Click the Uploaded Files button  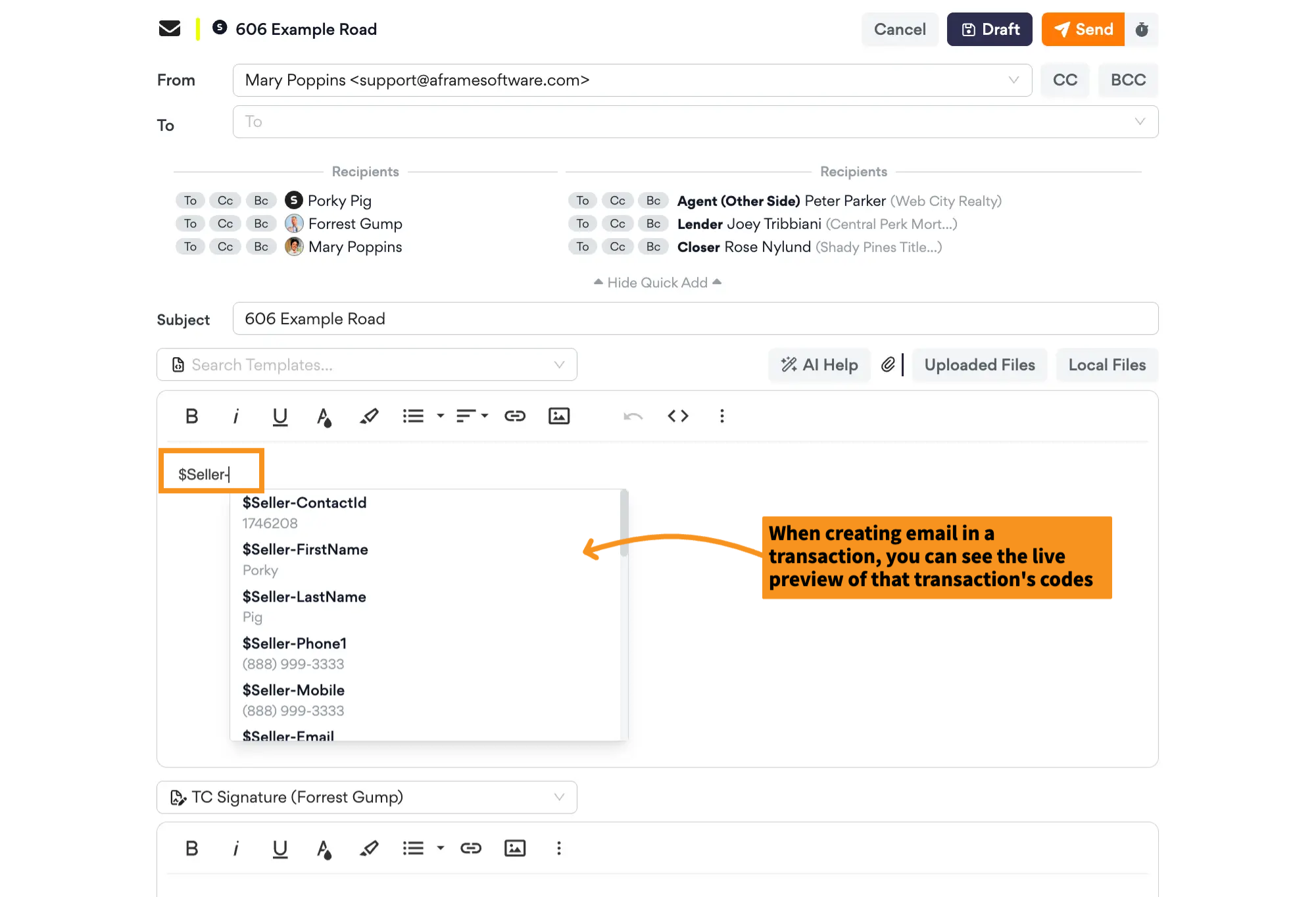[979, 365]
